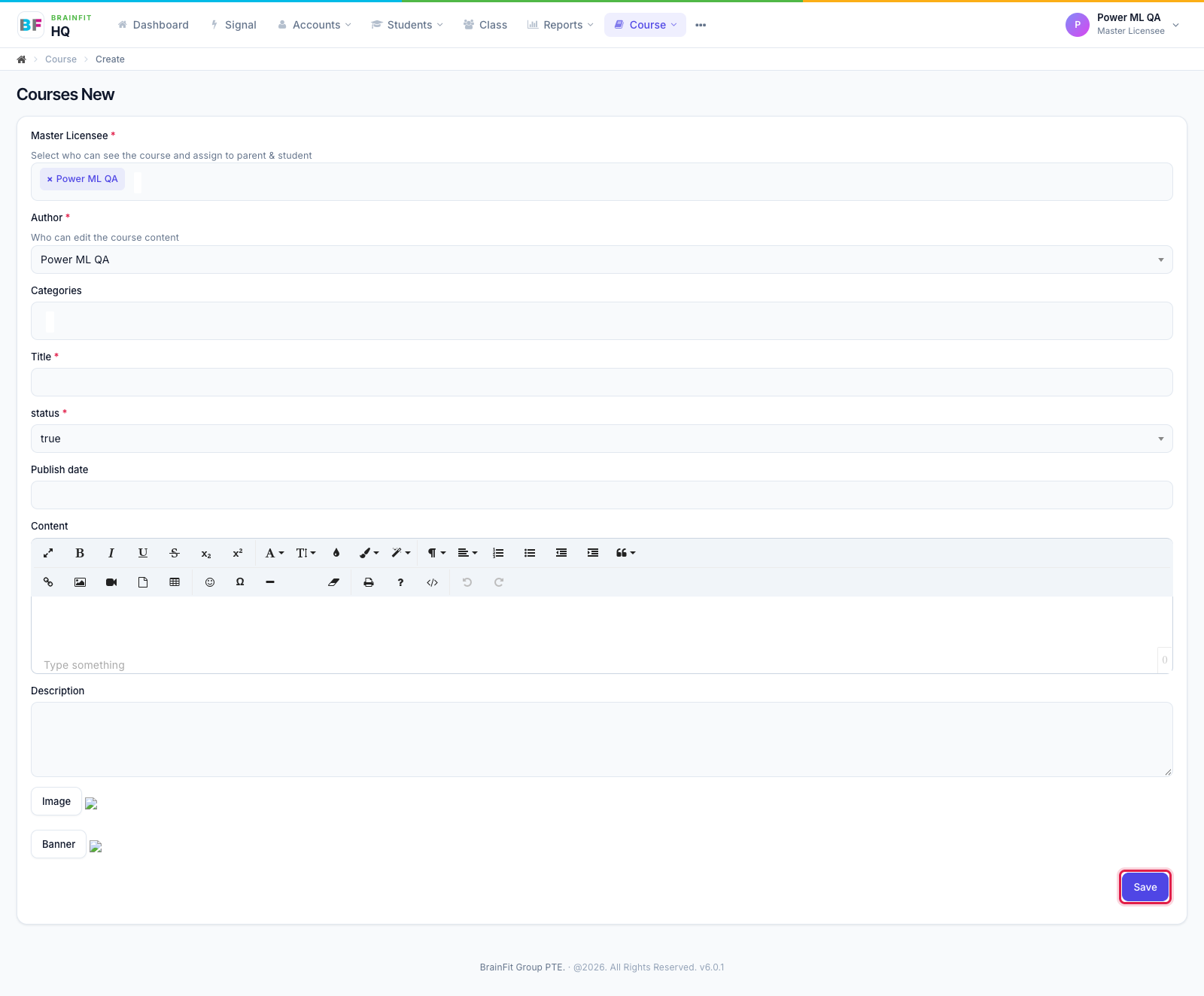
Task: Switch the editor to code view
Action: coord(432,582)
